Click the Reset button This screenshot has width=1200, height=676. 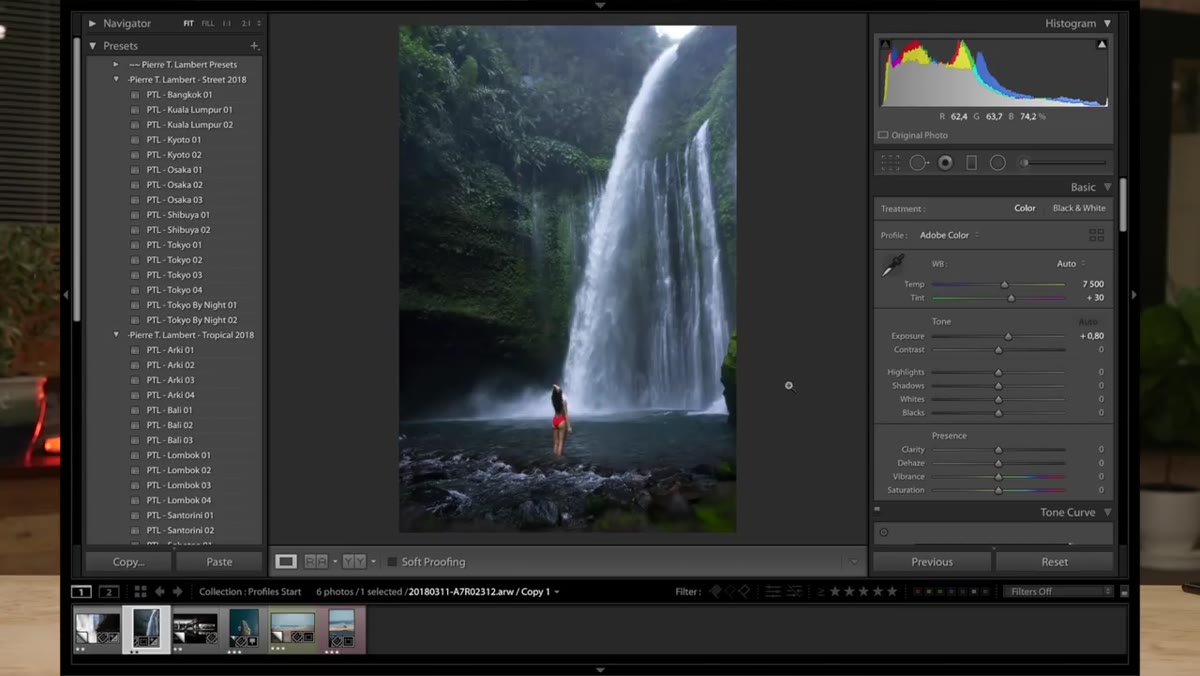[x=1055, y=562]
